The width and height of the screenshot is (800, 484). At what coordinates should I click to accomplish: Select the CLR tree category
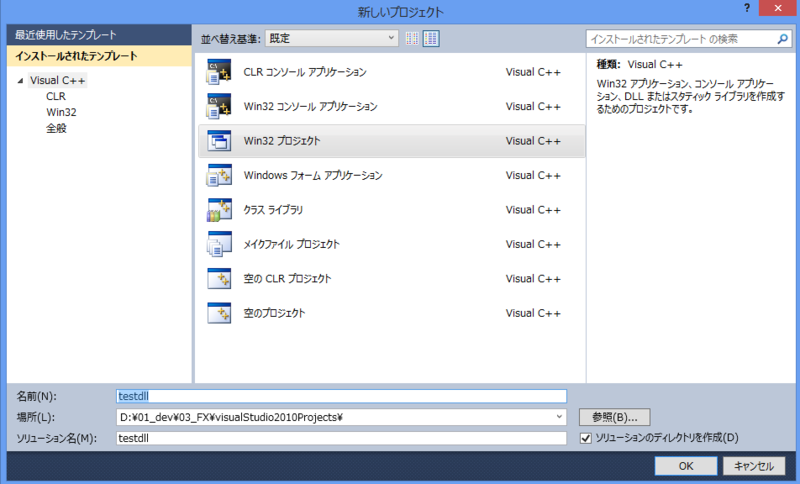tap(56, 96)
